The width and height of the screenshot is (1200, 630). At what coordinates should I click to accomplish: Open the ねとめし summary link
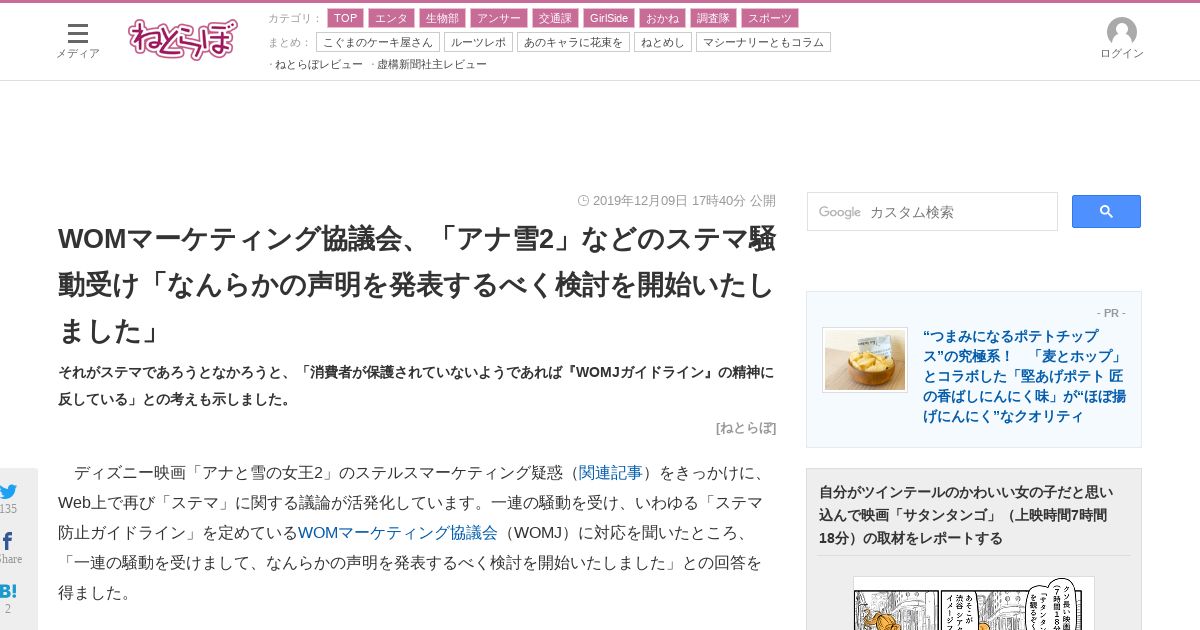pos(663,42)
